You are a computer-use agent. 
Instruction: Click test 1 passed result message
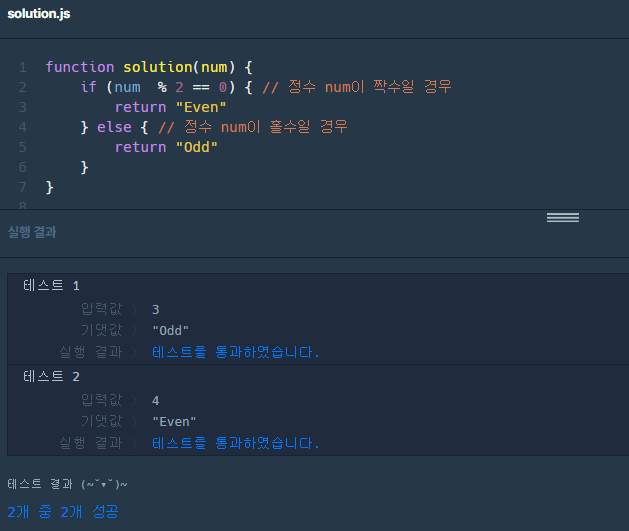pyautogui.click(x=235, y=352)
